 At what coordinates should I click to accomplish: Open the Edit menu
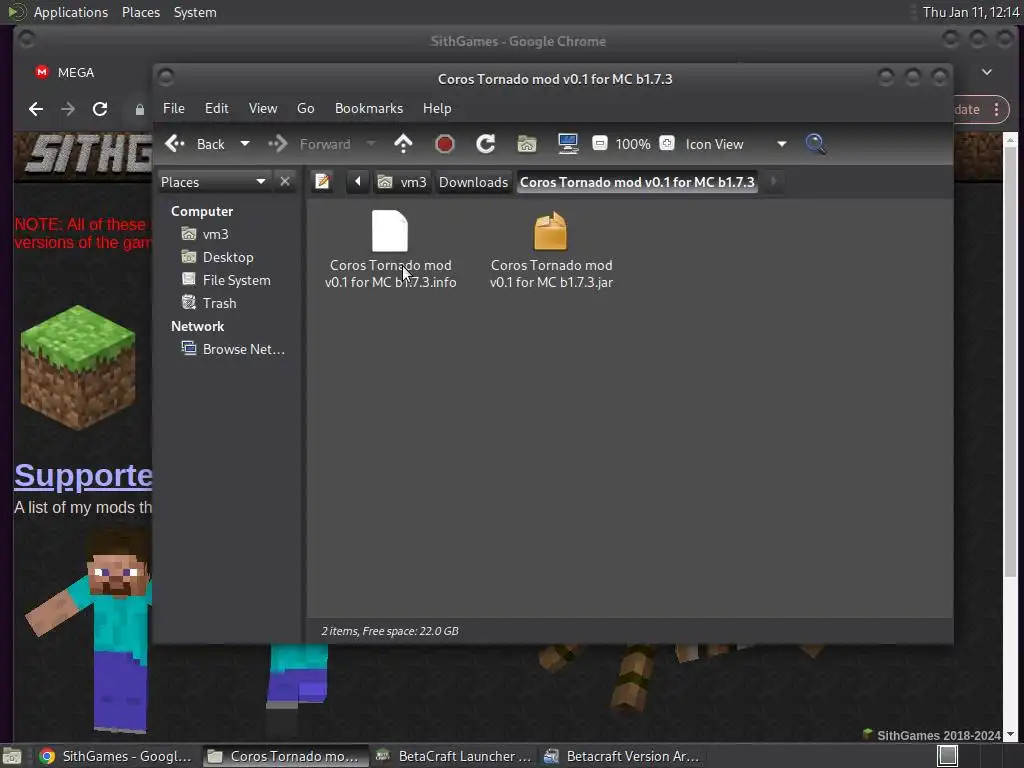pos(216,108)
